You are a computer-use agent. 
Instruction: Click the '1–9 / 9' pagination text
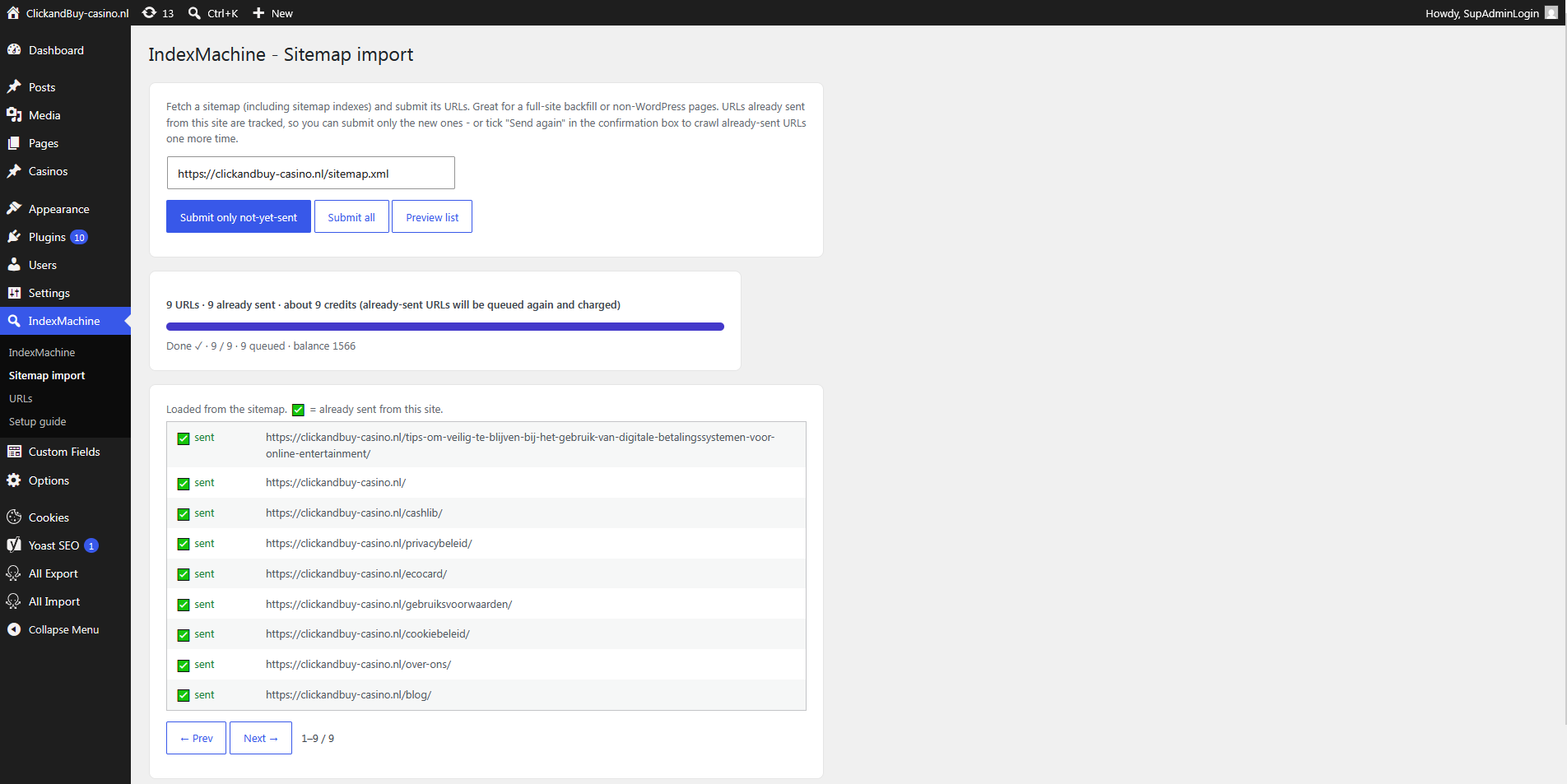[x=318, y=739]
